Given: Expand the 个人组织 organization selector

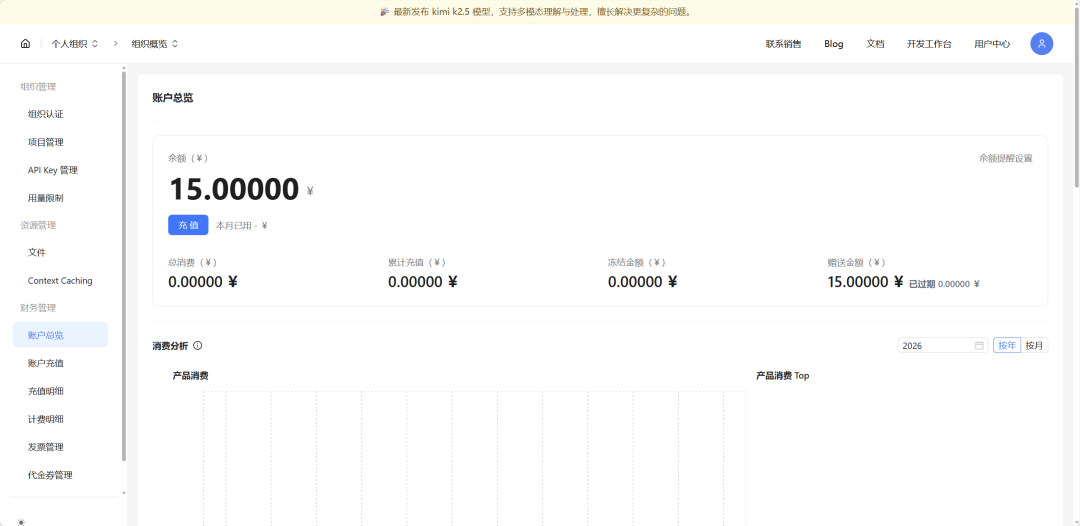Looking at the screenshot, I should tap(75, 44).
